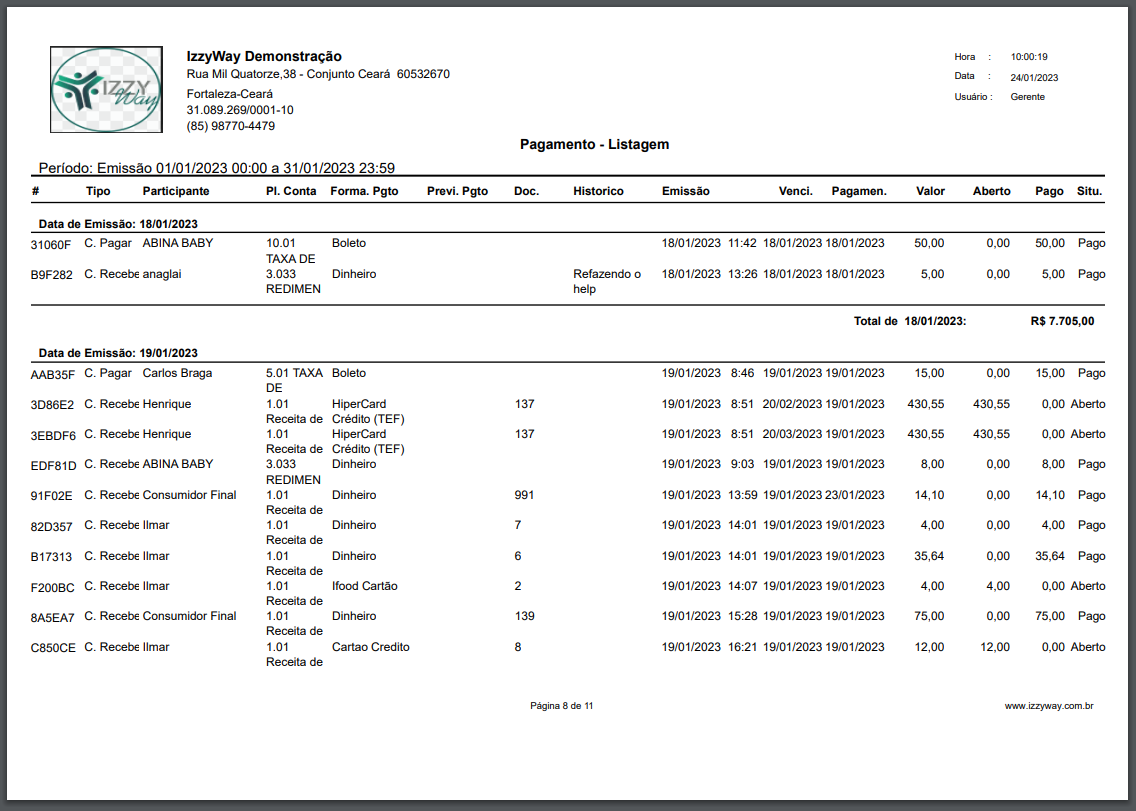Click the 'Gerente' user name
The width and height of the screenshot is (1136, 811).
pos(1027,96)
